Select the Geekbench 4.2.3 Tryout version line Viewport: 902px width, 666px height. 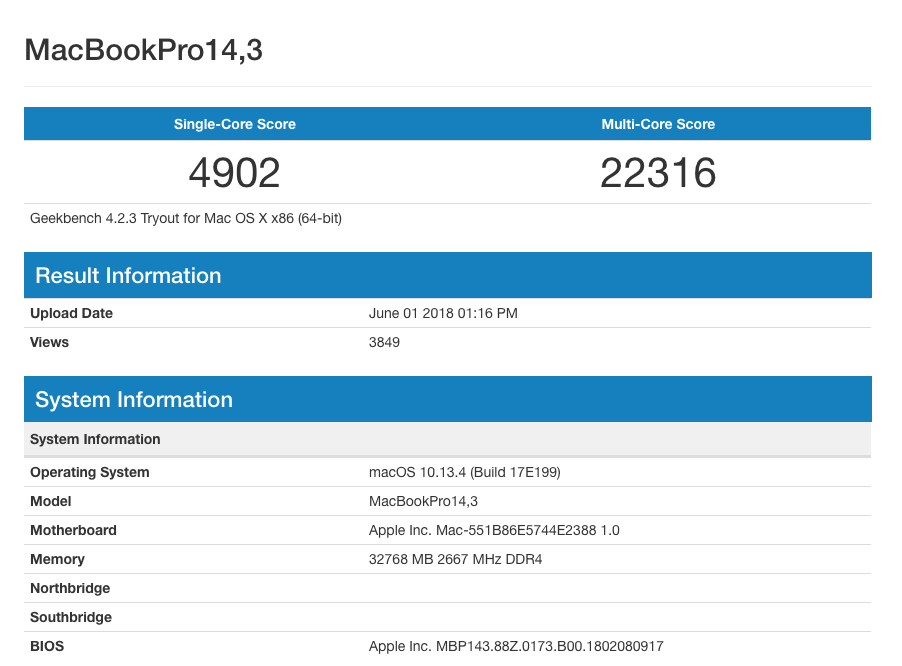(x=186, y=219)
